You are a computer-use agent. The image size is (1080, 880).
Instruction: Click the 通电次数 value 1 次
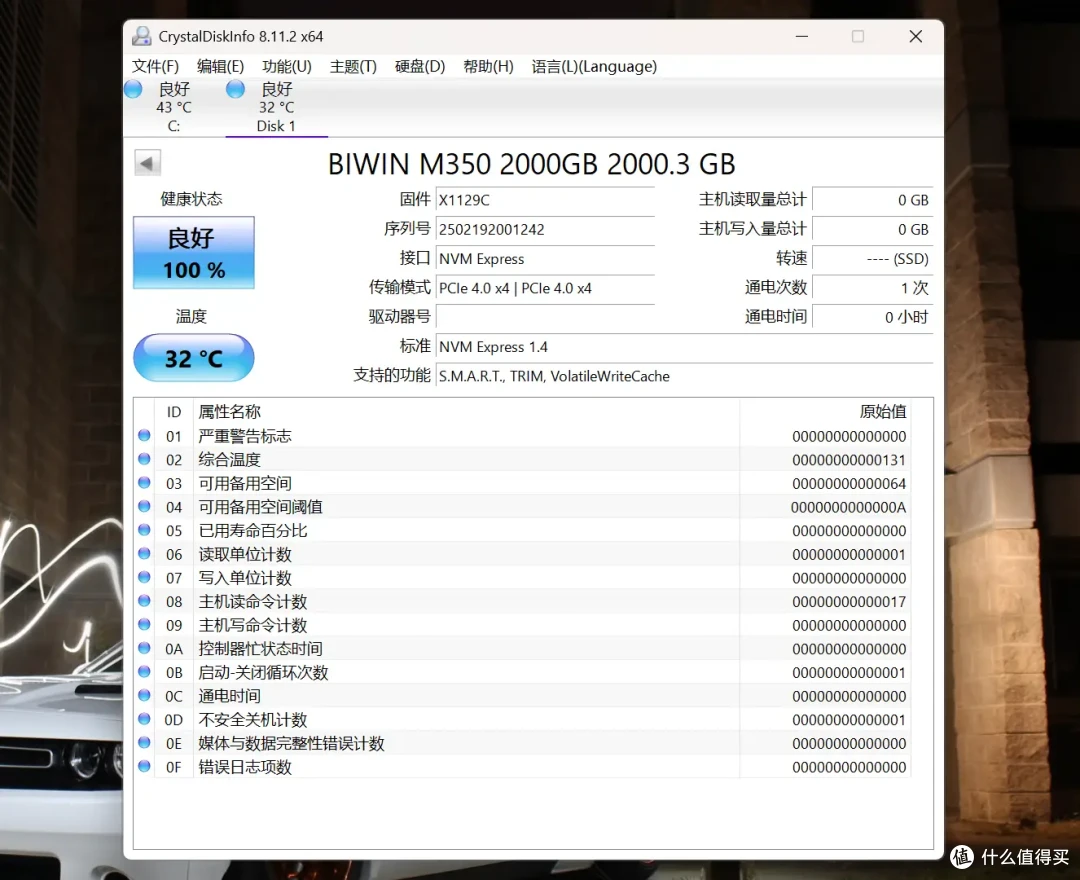[x=873, y=289]
